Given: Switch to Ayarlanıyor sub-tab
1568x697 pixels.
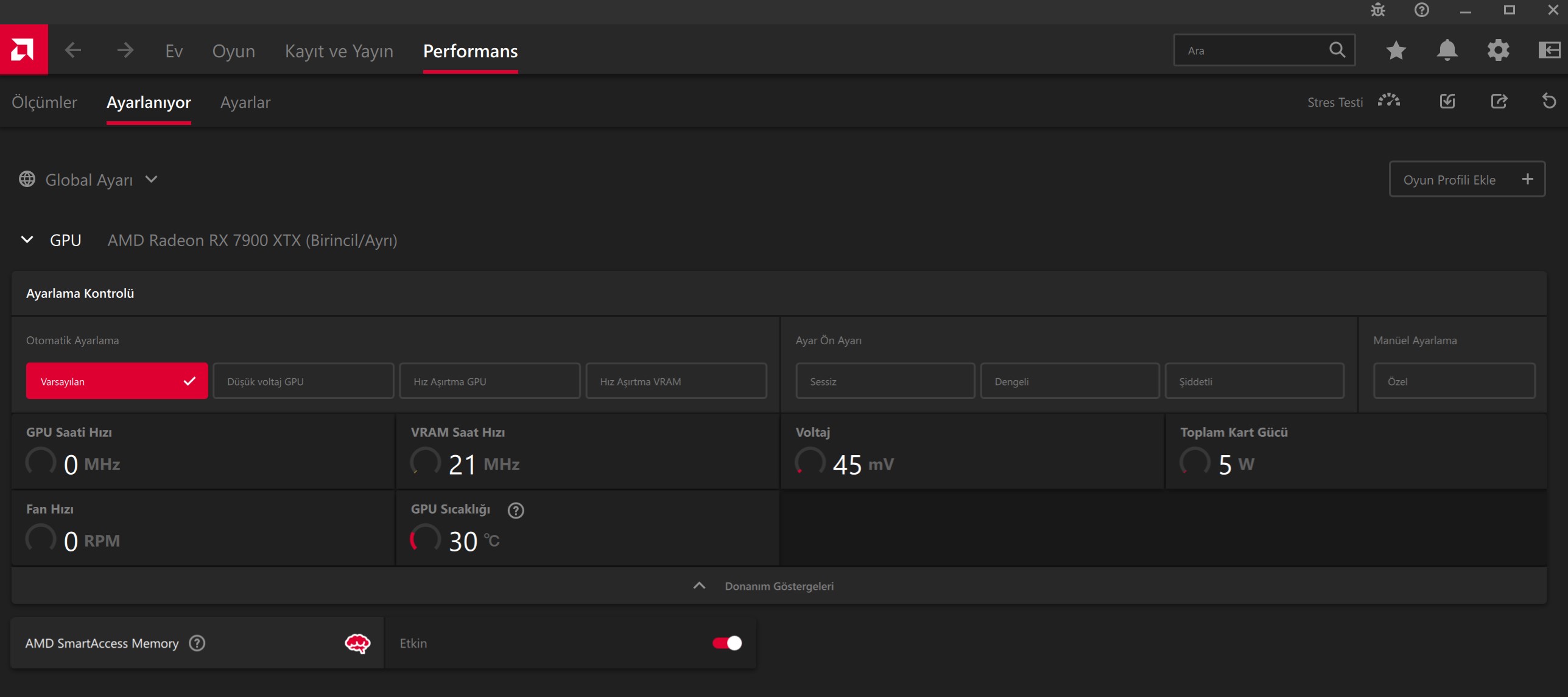Looking at the screenshot, I should tap(149, 102).
